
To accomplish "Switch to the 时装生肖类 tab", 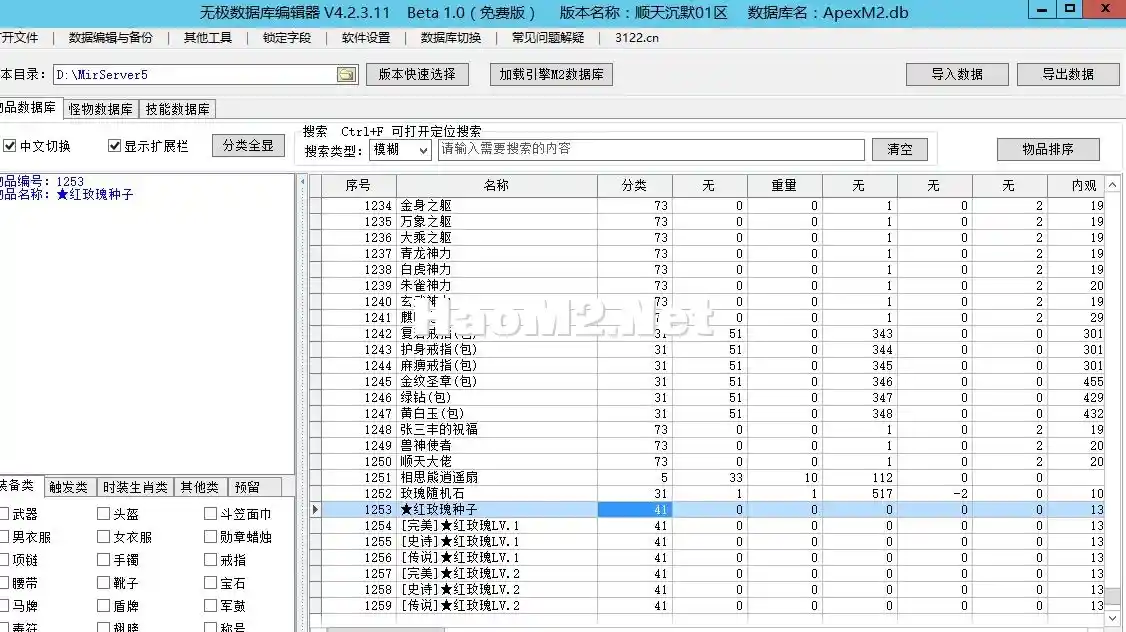I will [x=135, y=487].
